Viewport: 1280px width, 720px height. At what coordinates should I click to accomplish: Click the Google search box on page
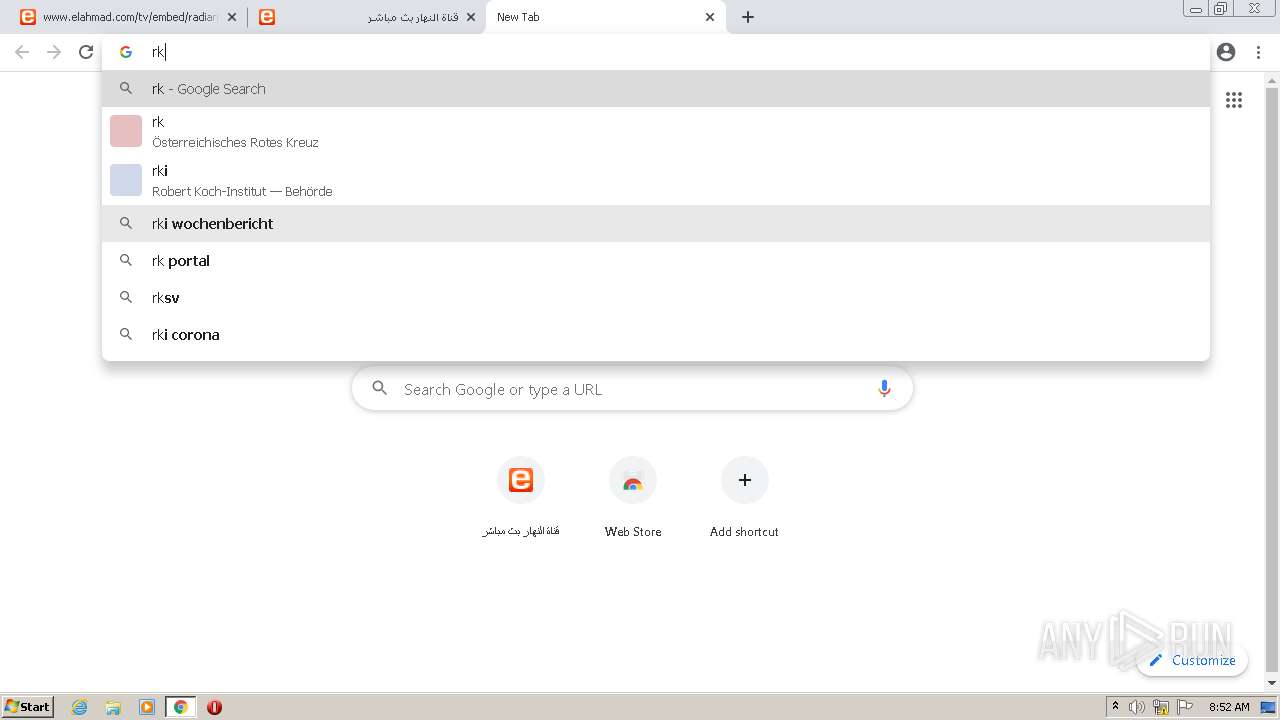pyautogui.click(x=632, y=389)
